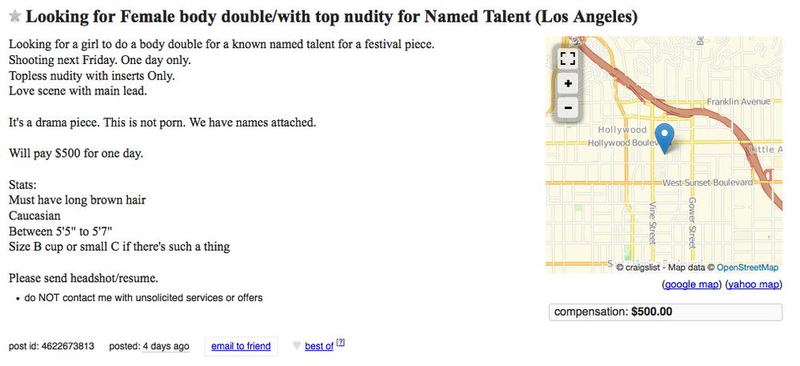Nominate post via best of link
Screen dimensions: 800x366
[319, 346]
